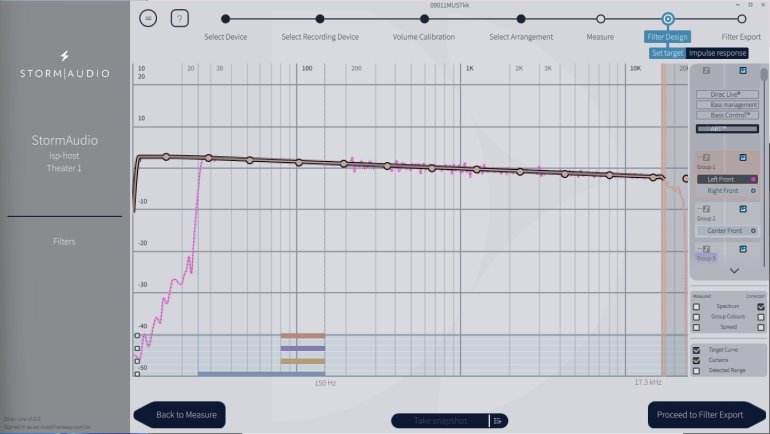770x434 pixels.
Task: Uncheck the Curtains checkbox
Action: point(696,361)
